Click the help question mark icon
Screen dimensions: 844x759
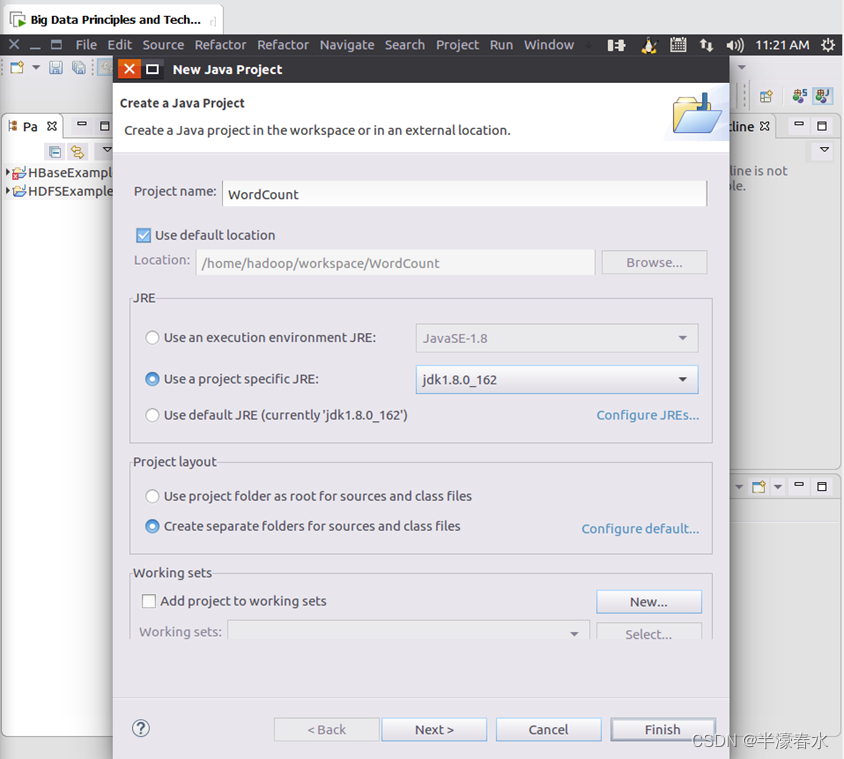[x=141, y=729]
